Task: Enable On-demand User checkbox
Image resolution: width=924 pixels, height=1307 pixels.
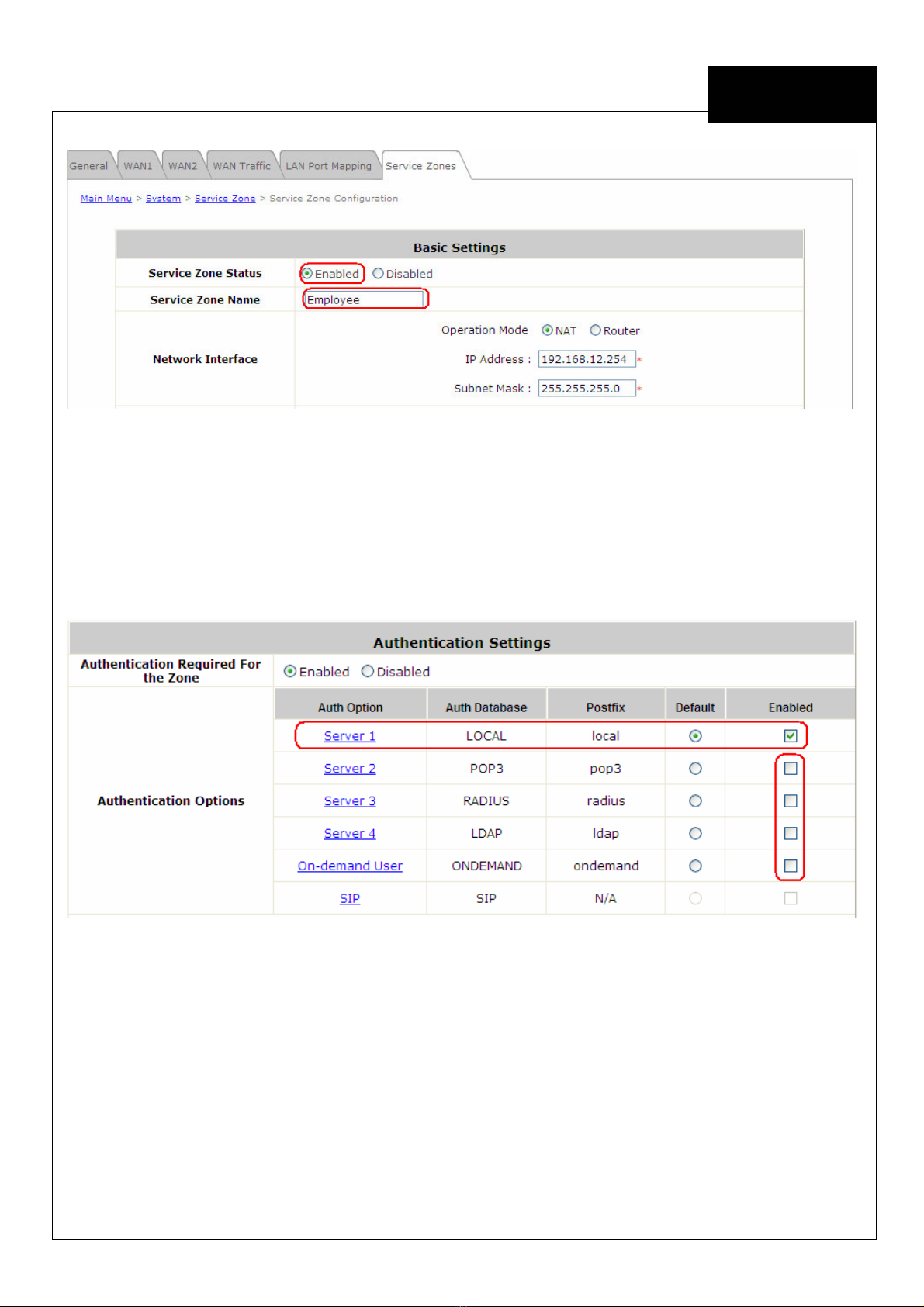Action: pos(791,866)
